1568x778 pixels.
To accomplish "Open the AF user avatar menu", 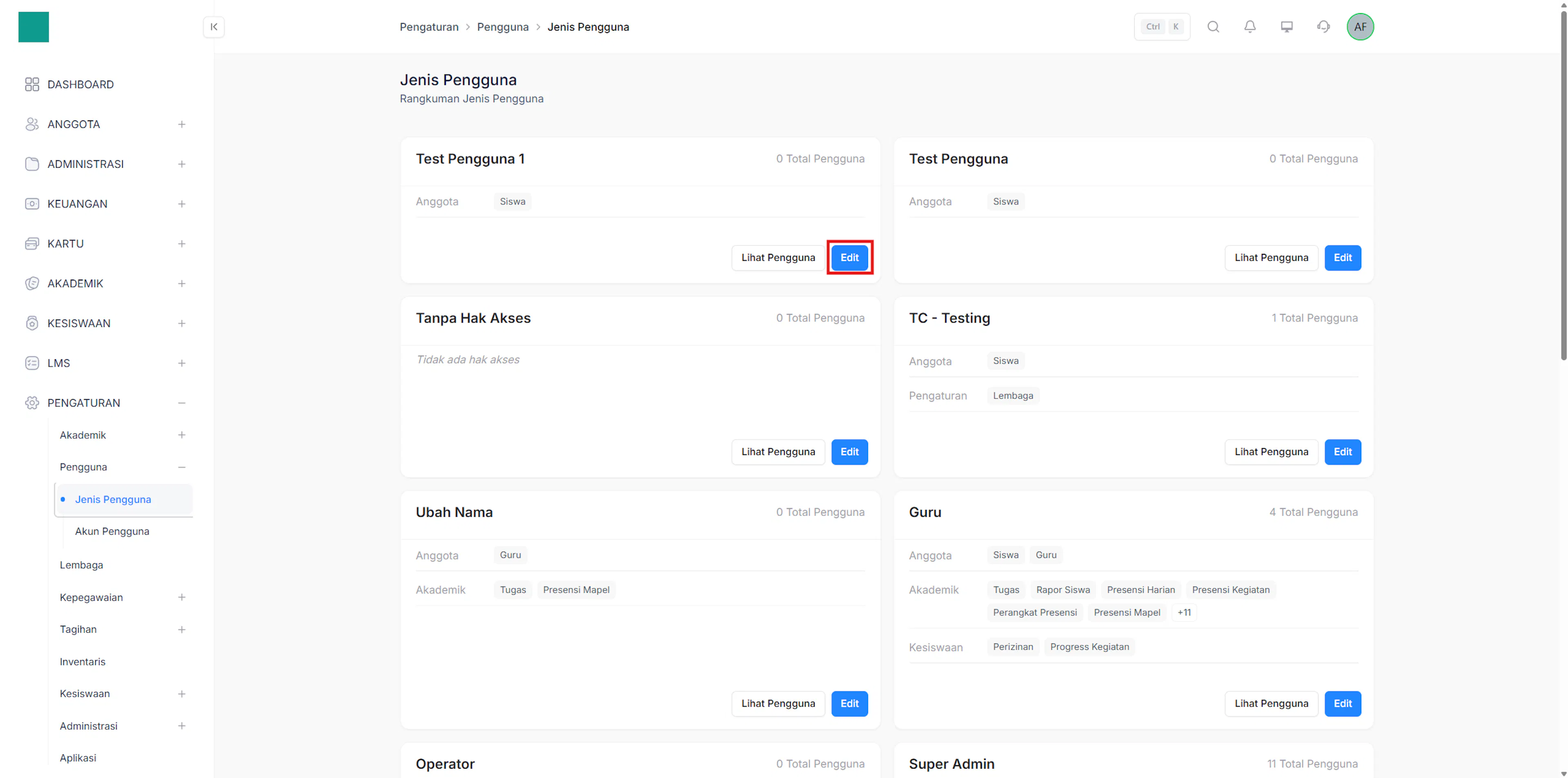I will (x=1360, y=27).
